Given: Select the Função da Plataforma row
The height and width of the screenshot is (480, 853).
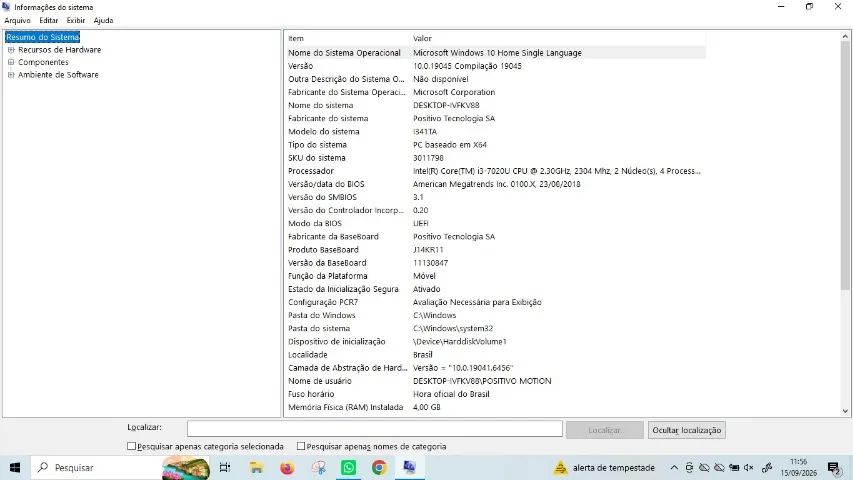Looking at the screenshot, I should click(495, 276).
